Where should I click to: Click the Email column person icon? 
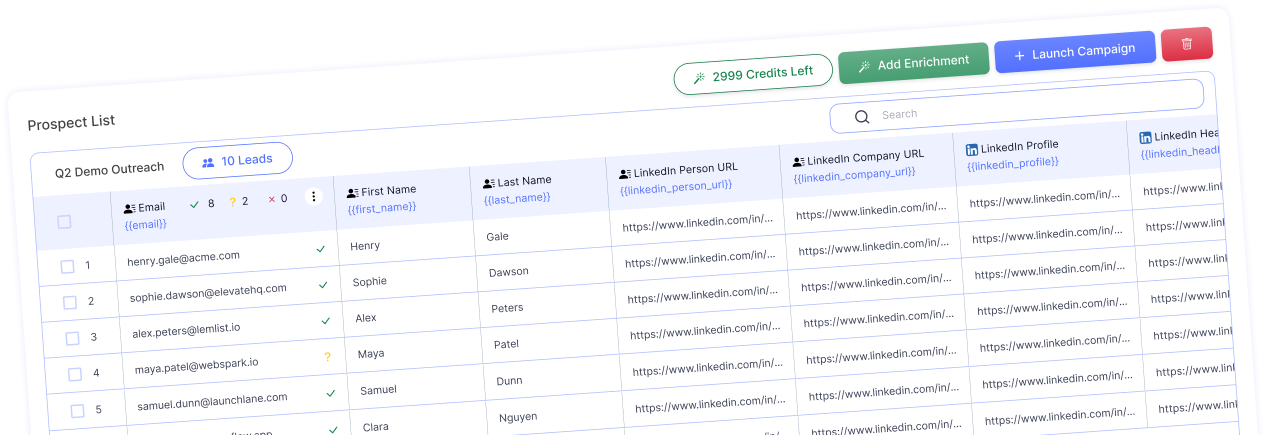[x=130, y=209]
